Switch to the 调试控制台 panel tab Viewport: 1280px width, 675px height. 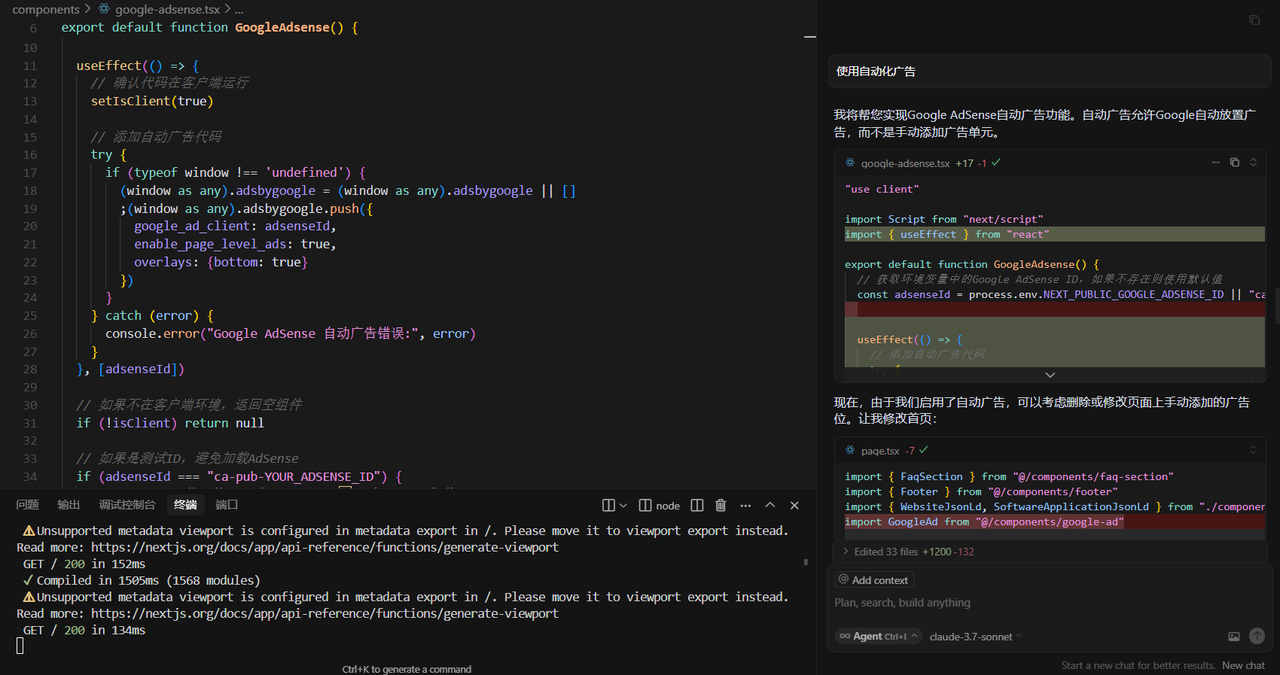coord(127,505)
